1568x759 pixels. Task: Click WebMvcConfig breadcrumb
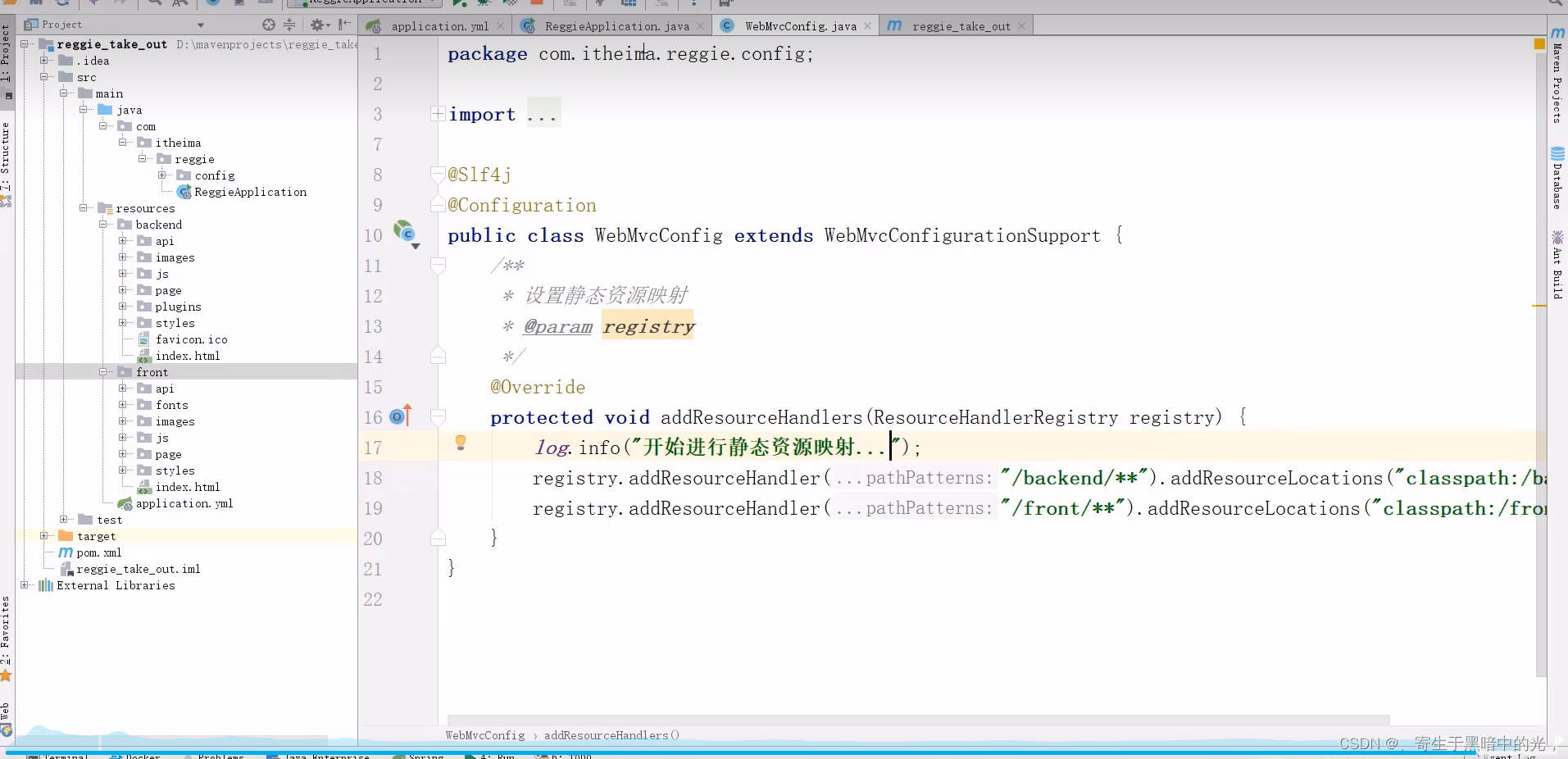(485, 735)
